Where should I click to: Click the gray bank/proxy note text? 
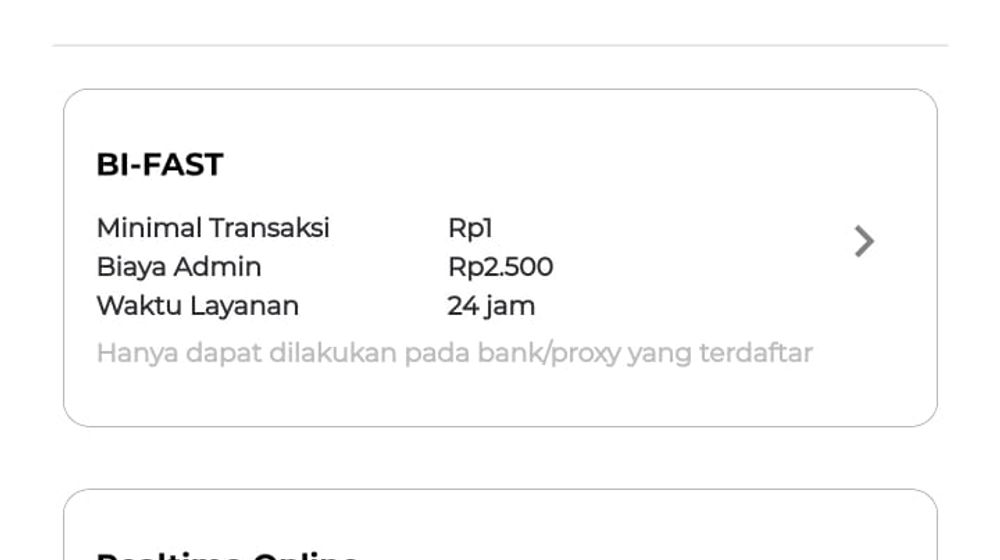454,353
